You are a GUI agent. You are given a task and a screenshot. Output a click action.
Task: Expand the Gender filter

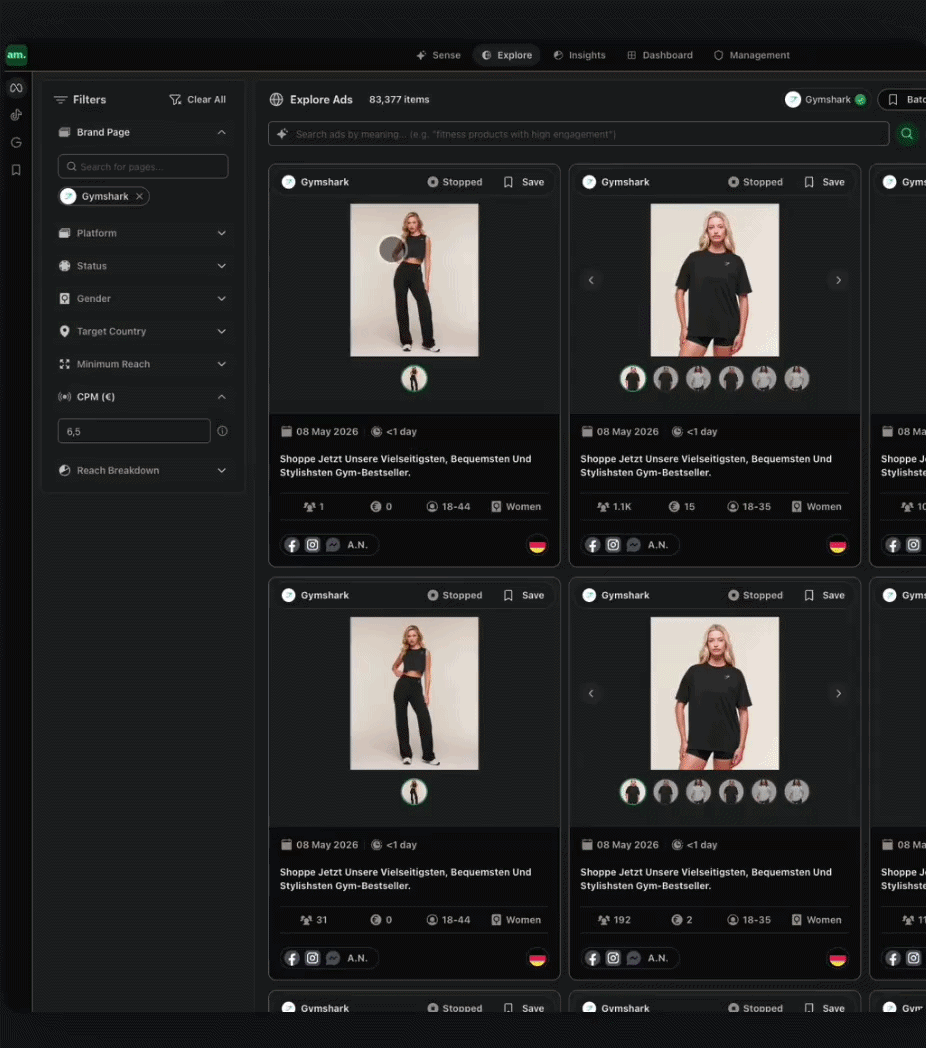142,299
